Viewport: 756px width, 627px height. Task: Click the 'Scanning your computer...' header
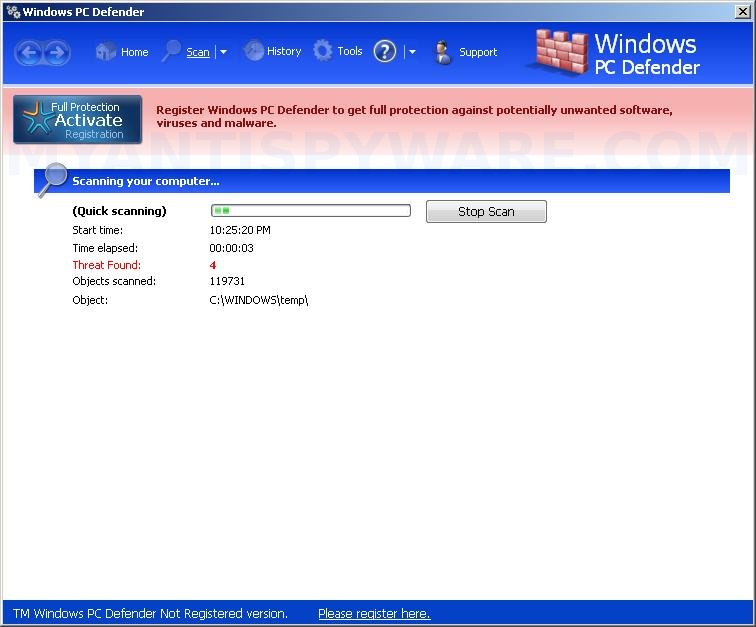point(146,181)
